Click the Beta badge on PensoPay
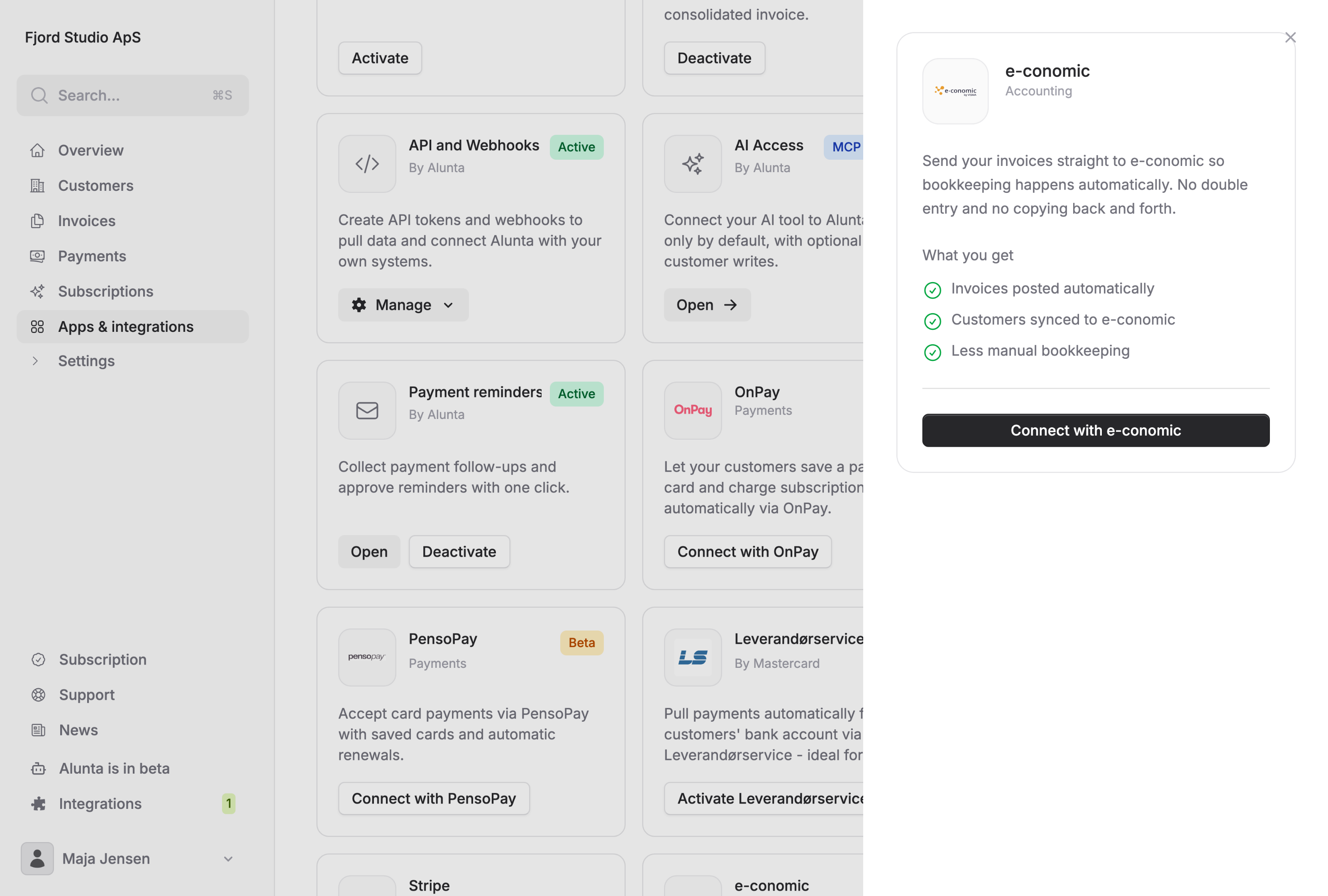The image size is (1328, 896). [x=581, y=643]
